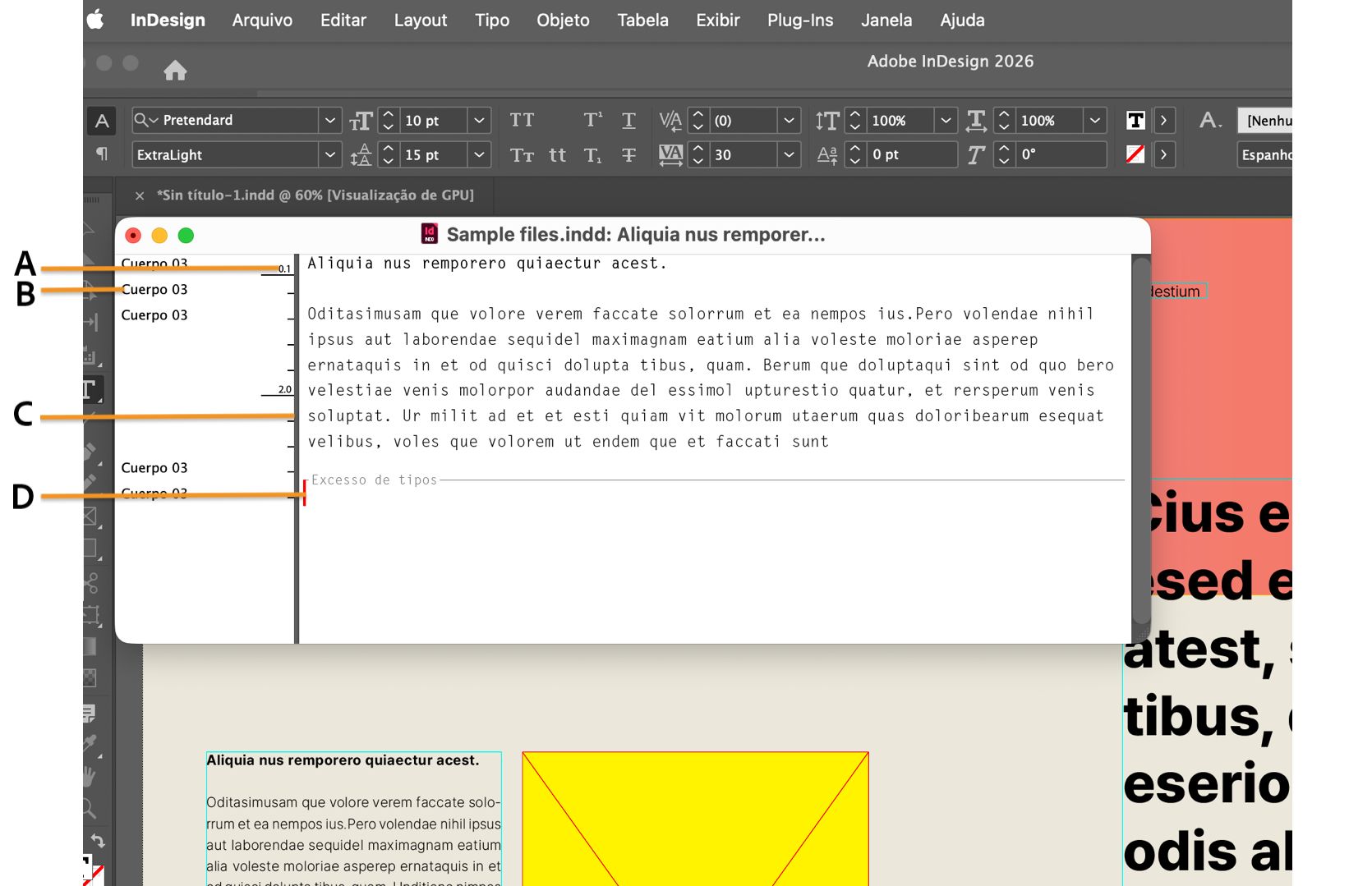
Task: Open the horizontal scale 100% dropdown
Action: click(x=1094, y=121)
